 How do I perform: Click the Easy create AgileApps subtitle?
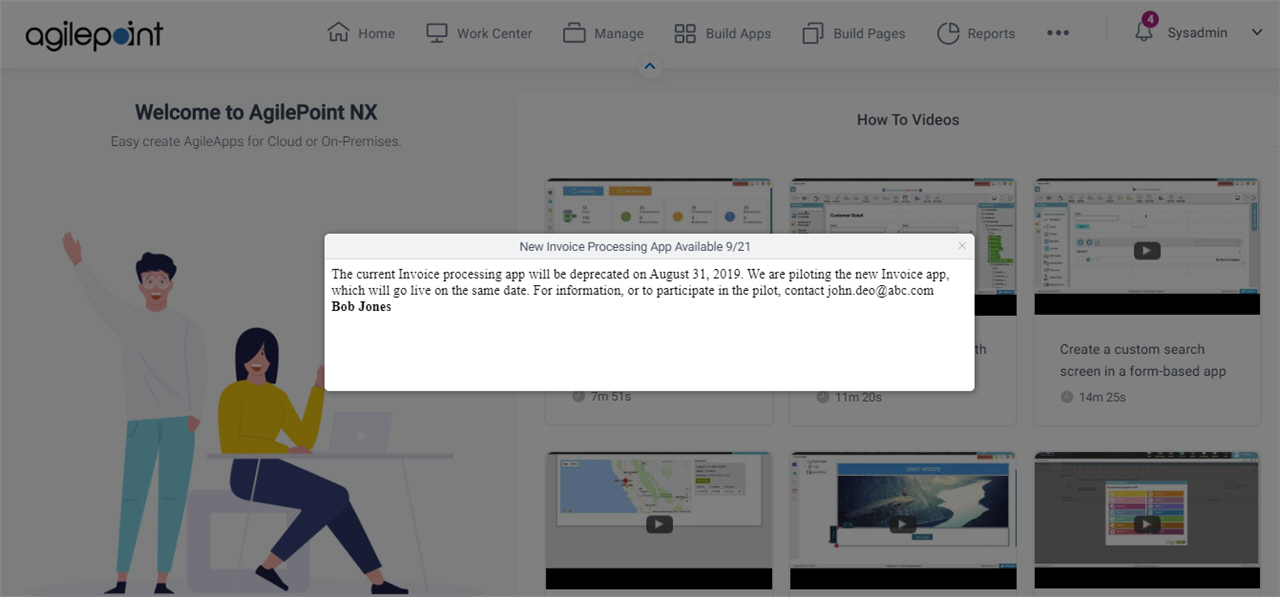click(256, 142)
